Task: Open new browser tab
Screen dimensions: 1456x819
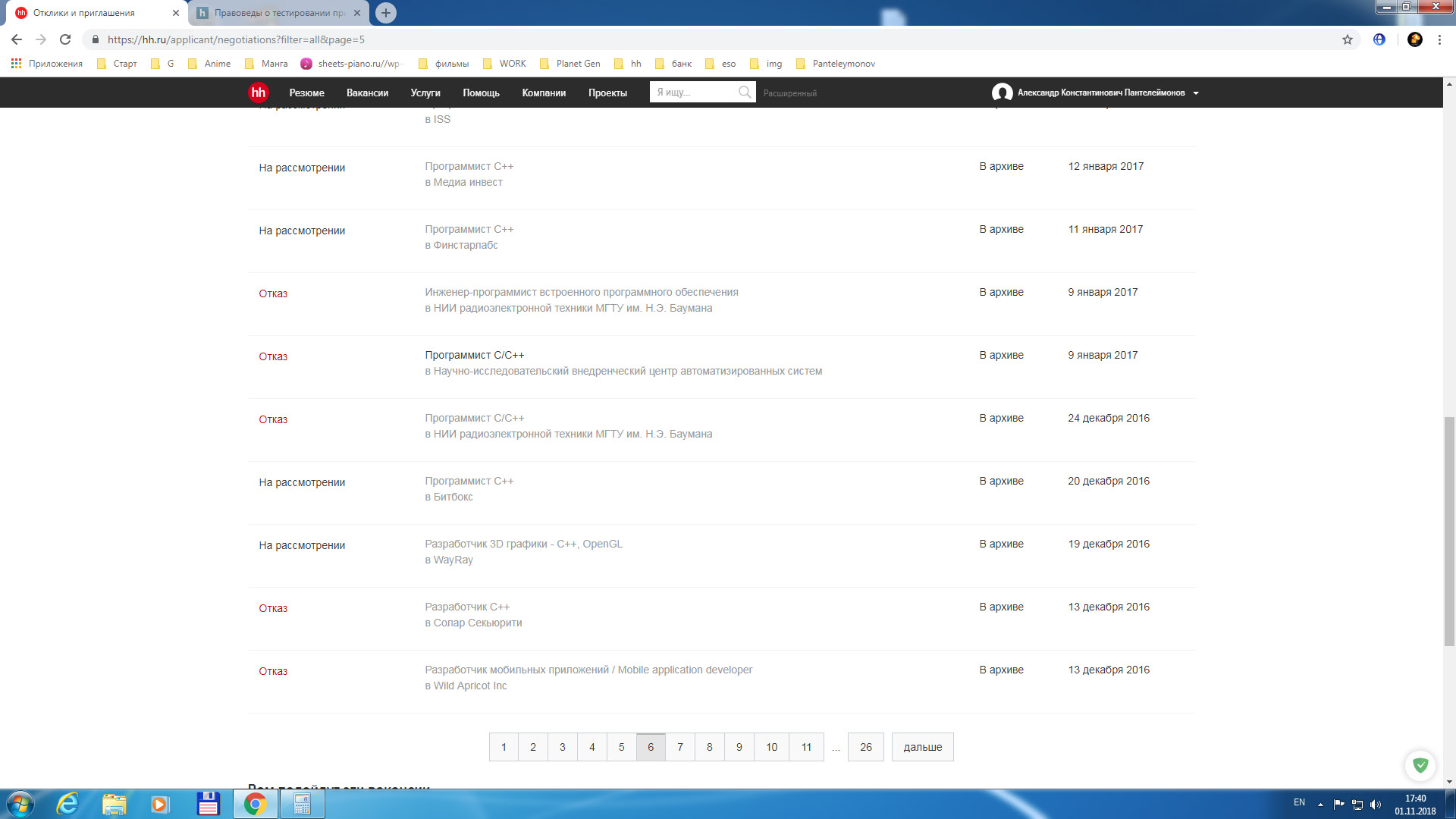Action: 386,13
